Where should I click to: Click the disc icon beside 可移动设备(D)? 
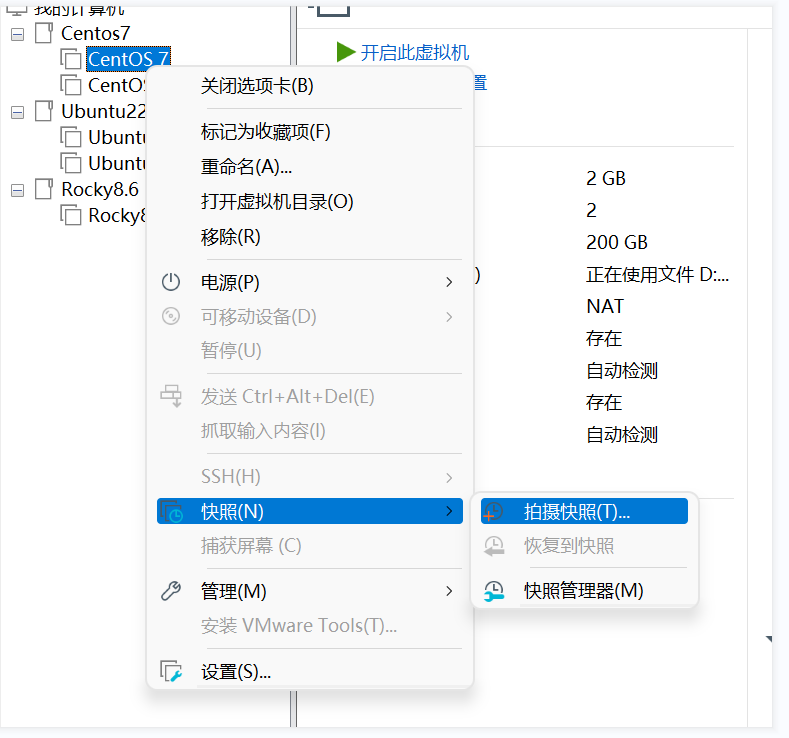[171, 316]
